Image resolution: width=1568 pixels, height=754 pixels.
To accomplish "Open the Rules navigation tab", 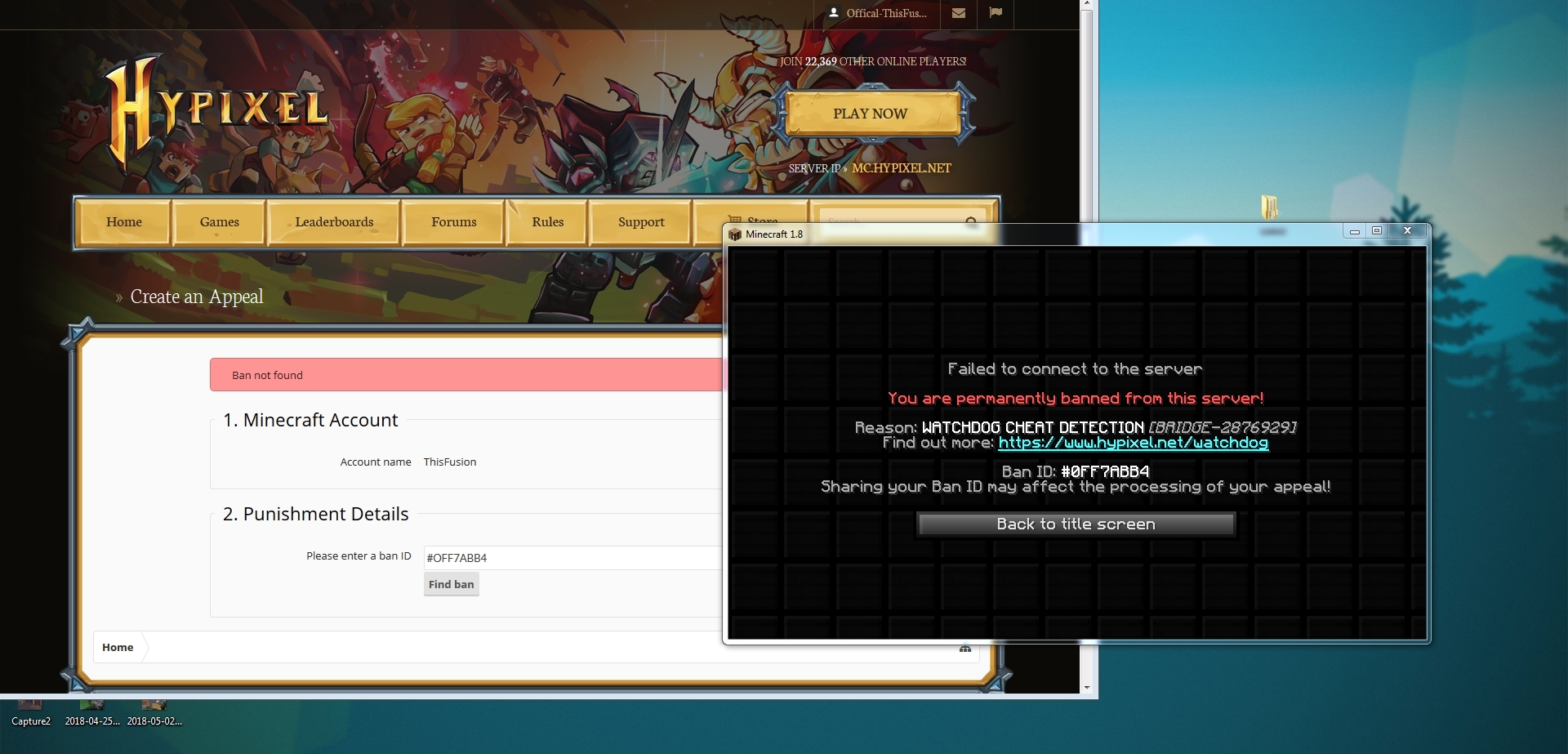I will click(x=548, y=222).
